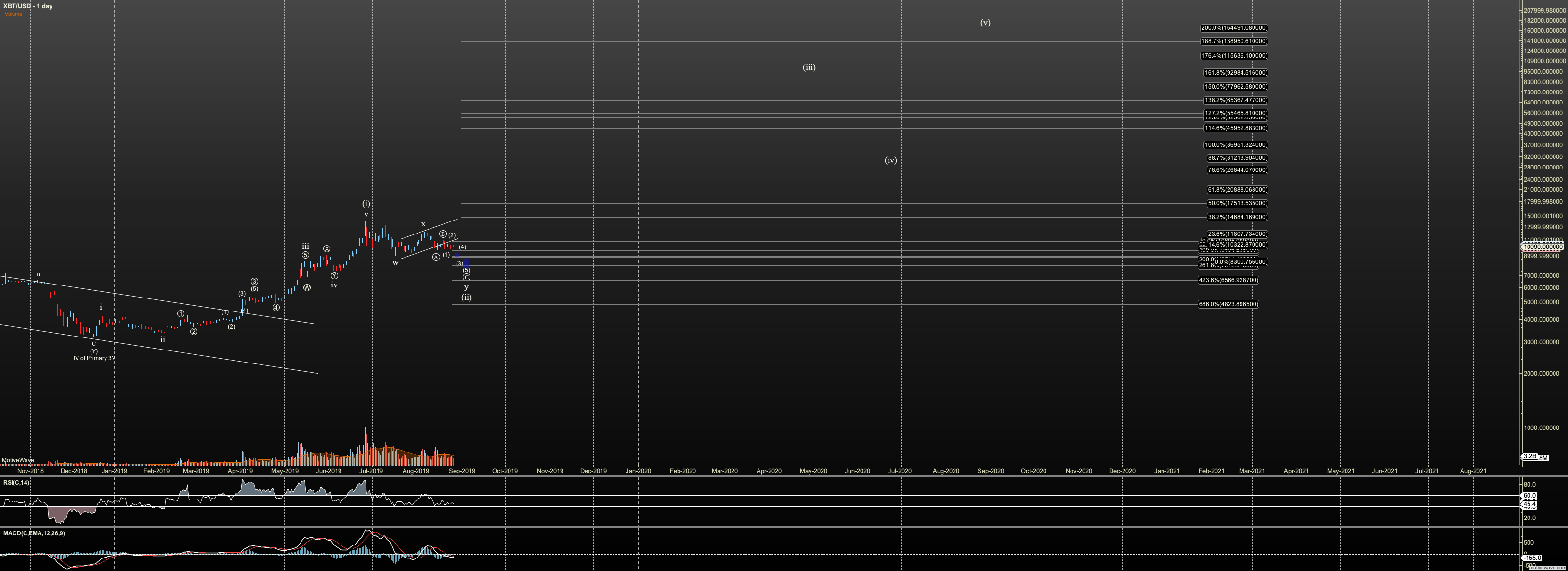Select the 78.6% (26844.07) Fibonacci label
This screenshot has width=1568, height=571.
tap(1238, 170)
